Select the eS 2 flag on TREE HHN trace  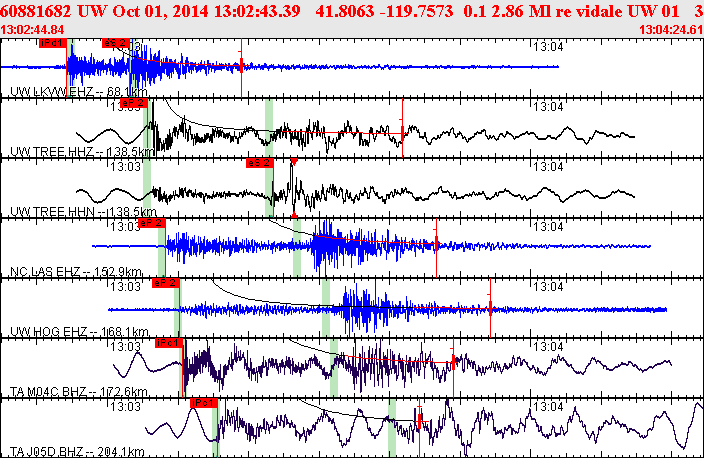[260, 163]
